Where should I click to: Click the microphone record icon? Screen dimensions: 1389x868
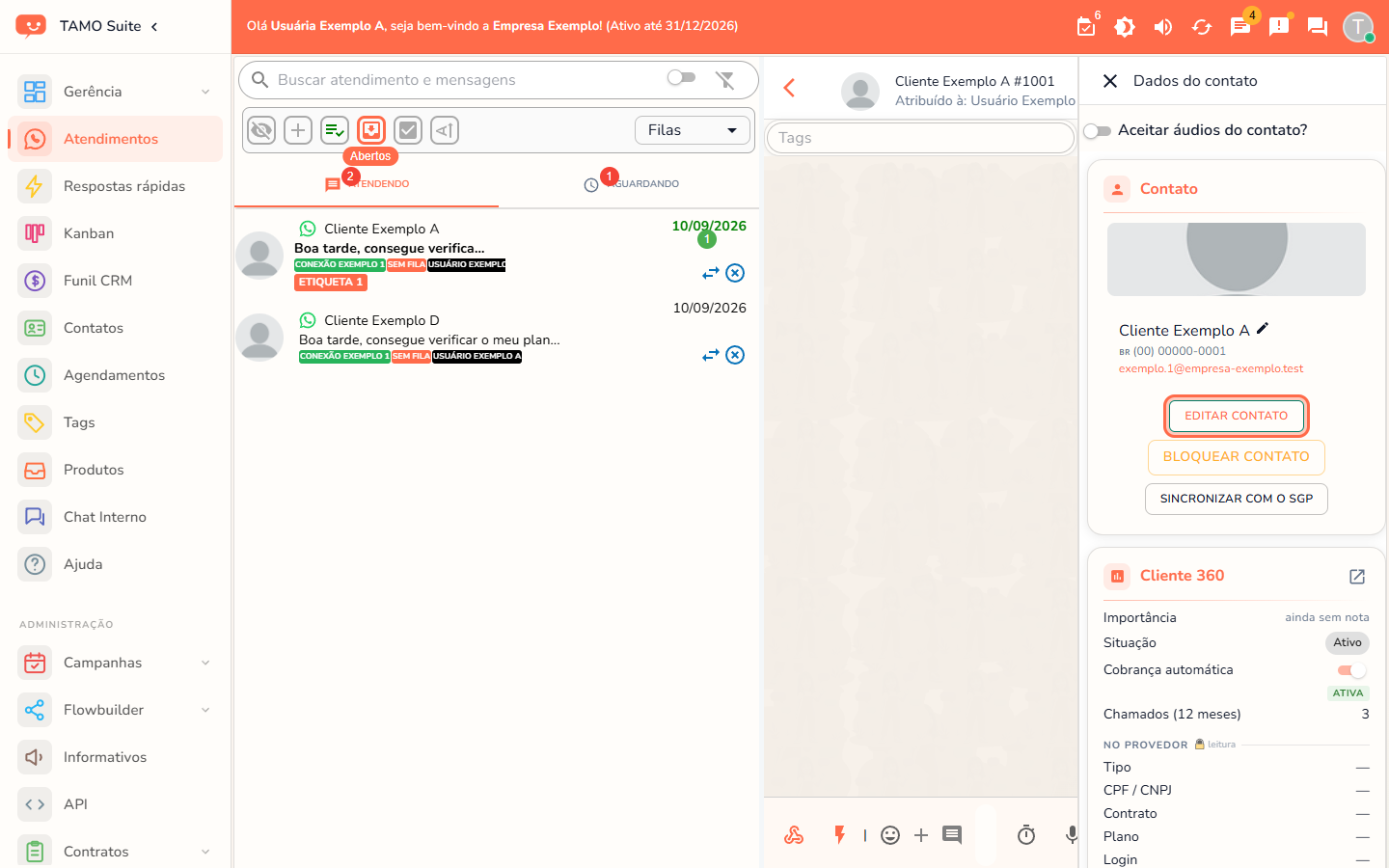point(1071,835)
